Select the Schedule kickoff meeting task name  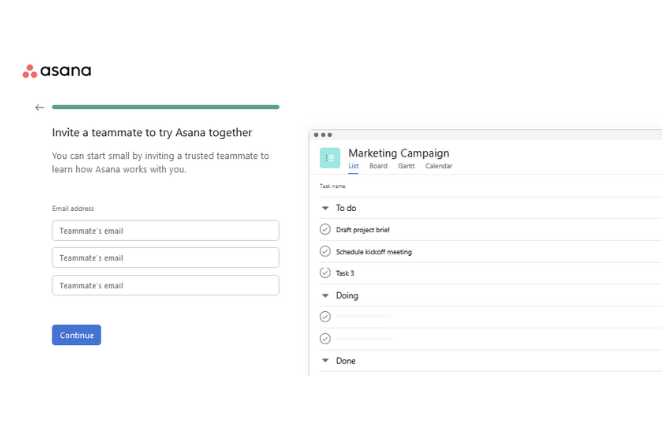pyautogui.click(x=374, y=252)
